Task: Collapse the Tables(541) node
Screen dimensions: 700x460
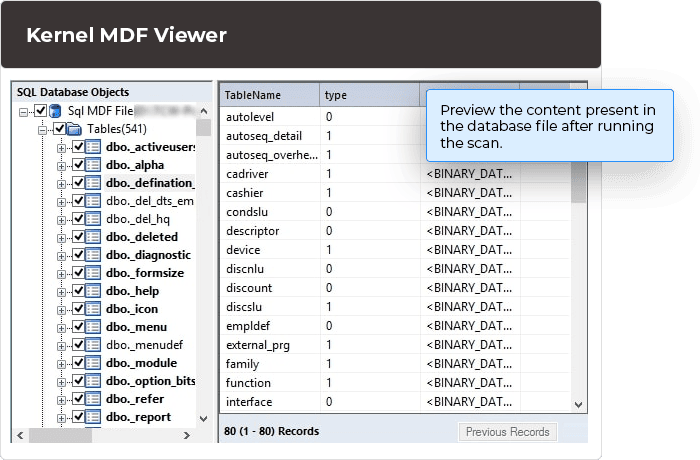Action: pos(42,130)
